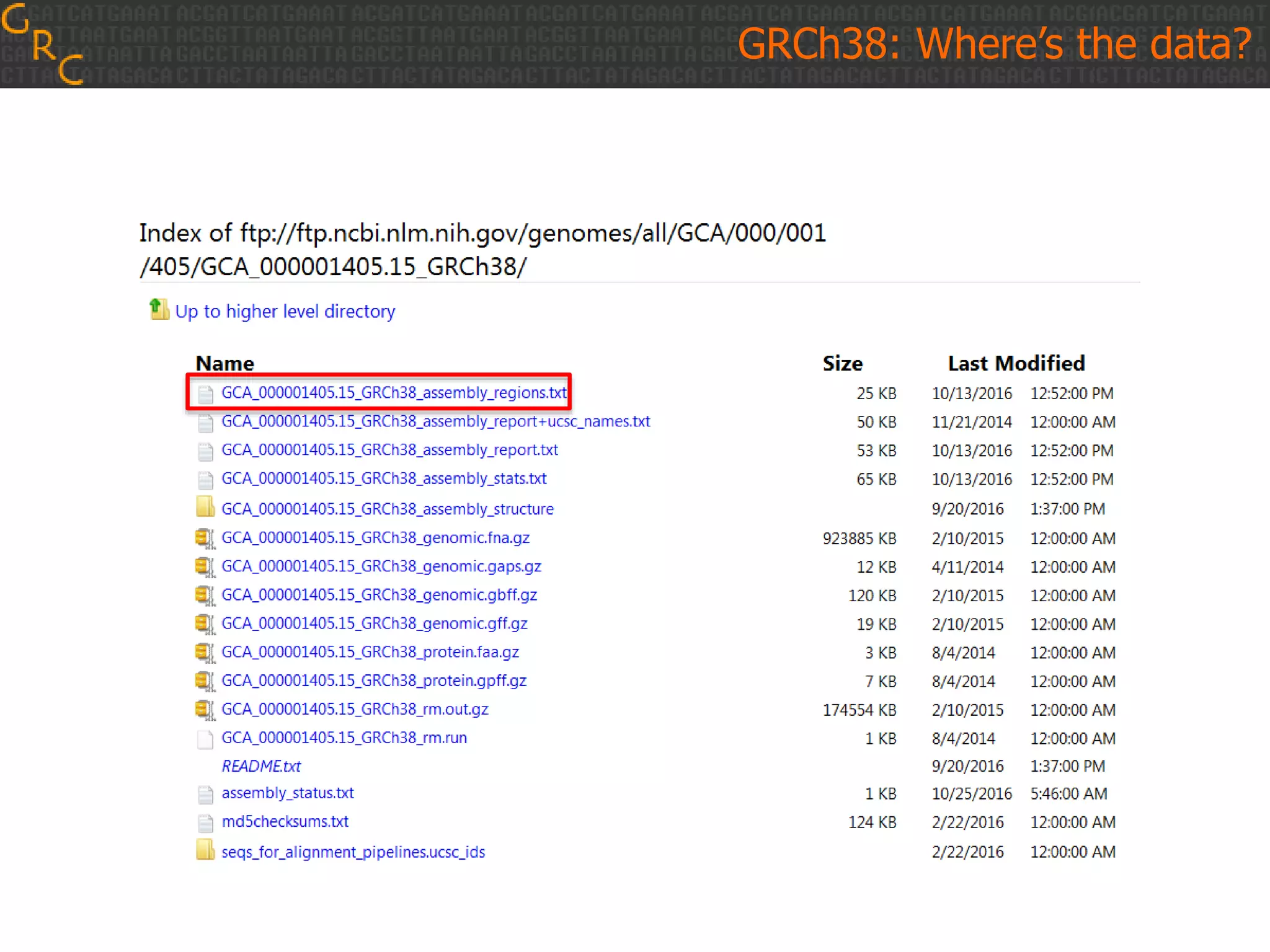Open GCA_000001405.15_GRCh38_assembly_regions.txt link
This screenshot has width=1270, height=952.
click(394, 392)
